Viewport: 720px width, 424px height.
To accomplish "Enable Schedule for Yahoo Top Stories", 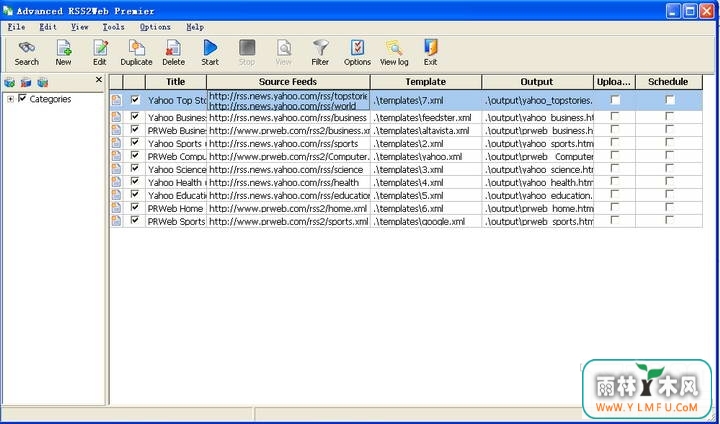I will [x=670, y=100].
